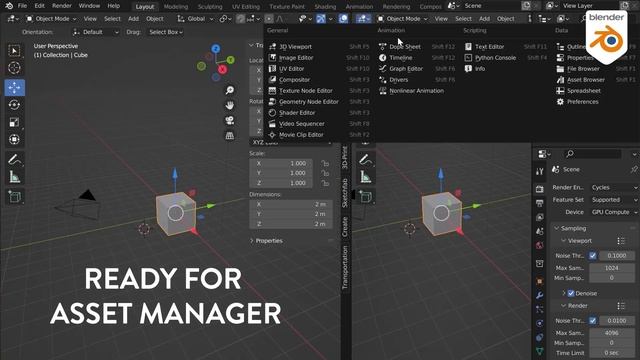This screenshot has width=640, height=360.
Task: Open the Edit menu
Action: pyautogui.click(x=40, y=6)
